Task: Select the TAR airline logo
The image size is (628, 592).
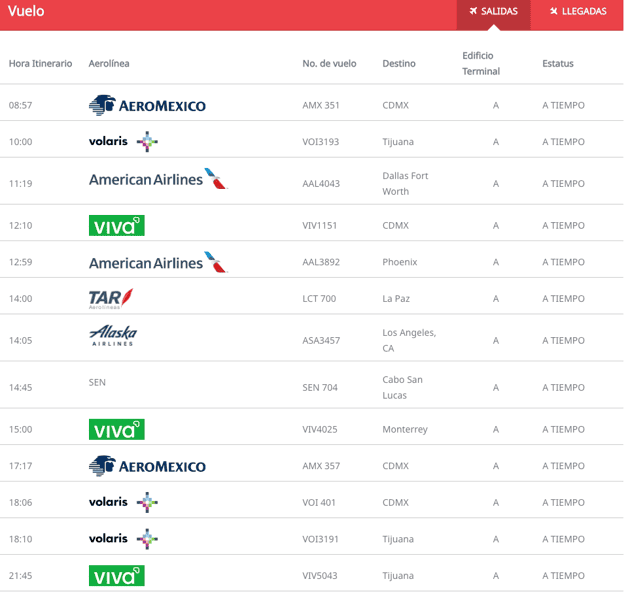Action: point(111,298)
